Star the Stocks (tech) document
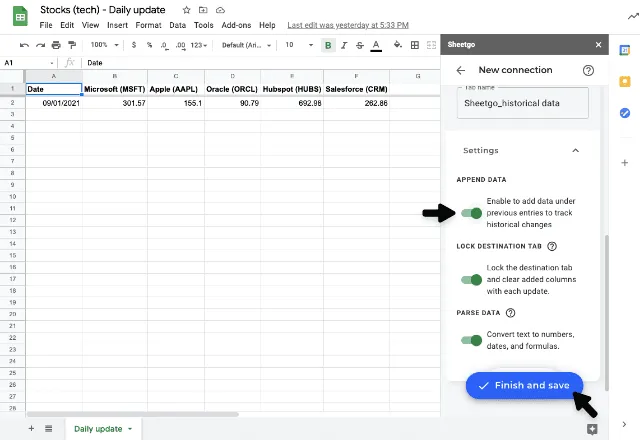 (186, 10)
